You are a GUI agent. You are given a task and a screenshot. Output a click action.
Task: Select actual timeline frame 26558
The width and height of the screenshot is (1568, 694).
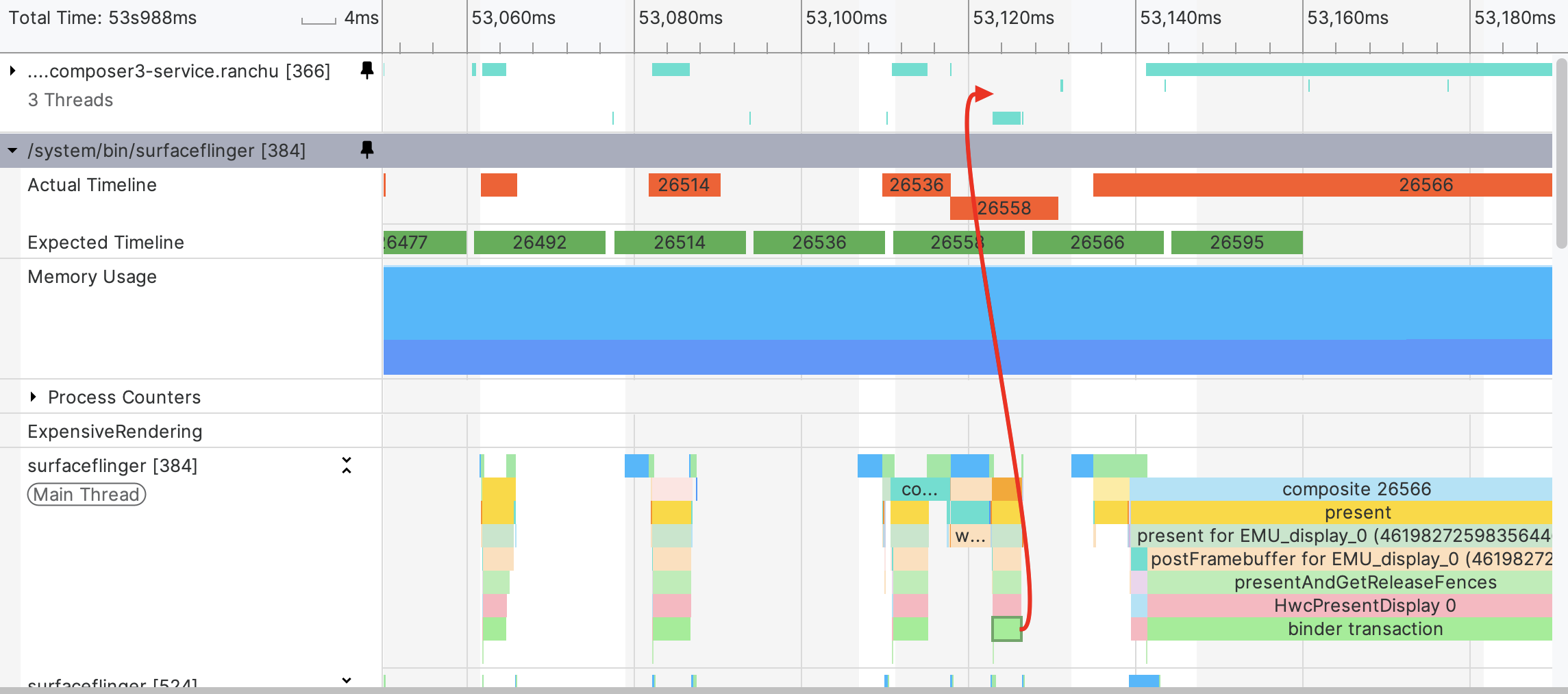[1004, 208]
